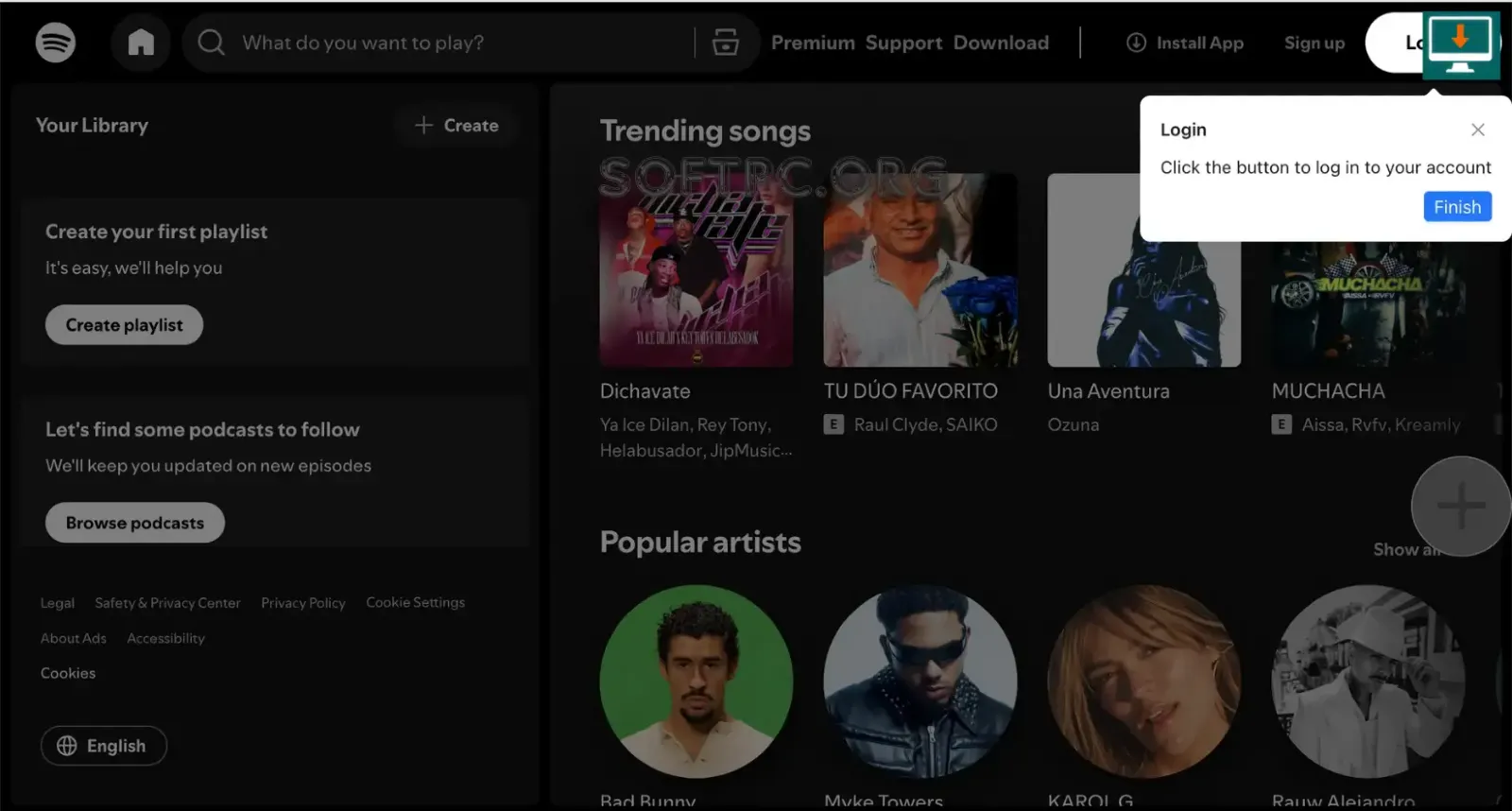1512x811 pixels.
Task: Open Safety & Privacy Center link
Action: click(x=167, y=603)
